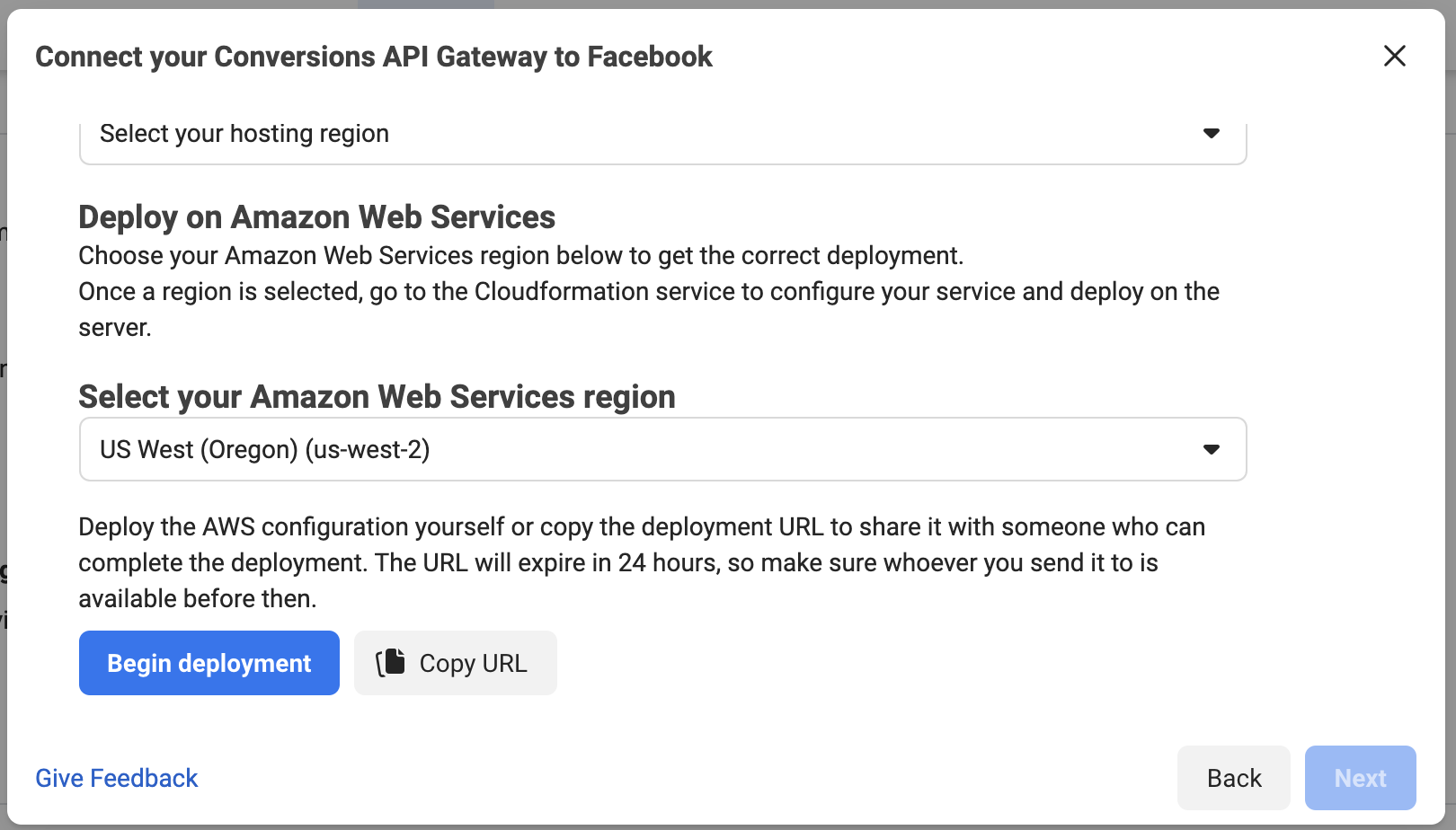This screenshot has height=830, width=1456.
Task: Click the caret arrow next to US West (Oregon)
Action: tap(1211, 449)
